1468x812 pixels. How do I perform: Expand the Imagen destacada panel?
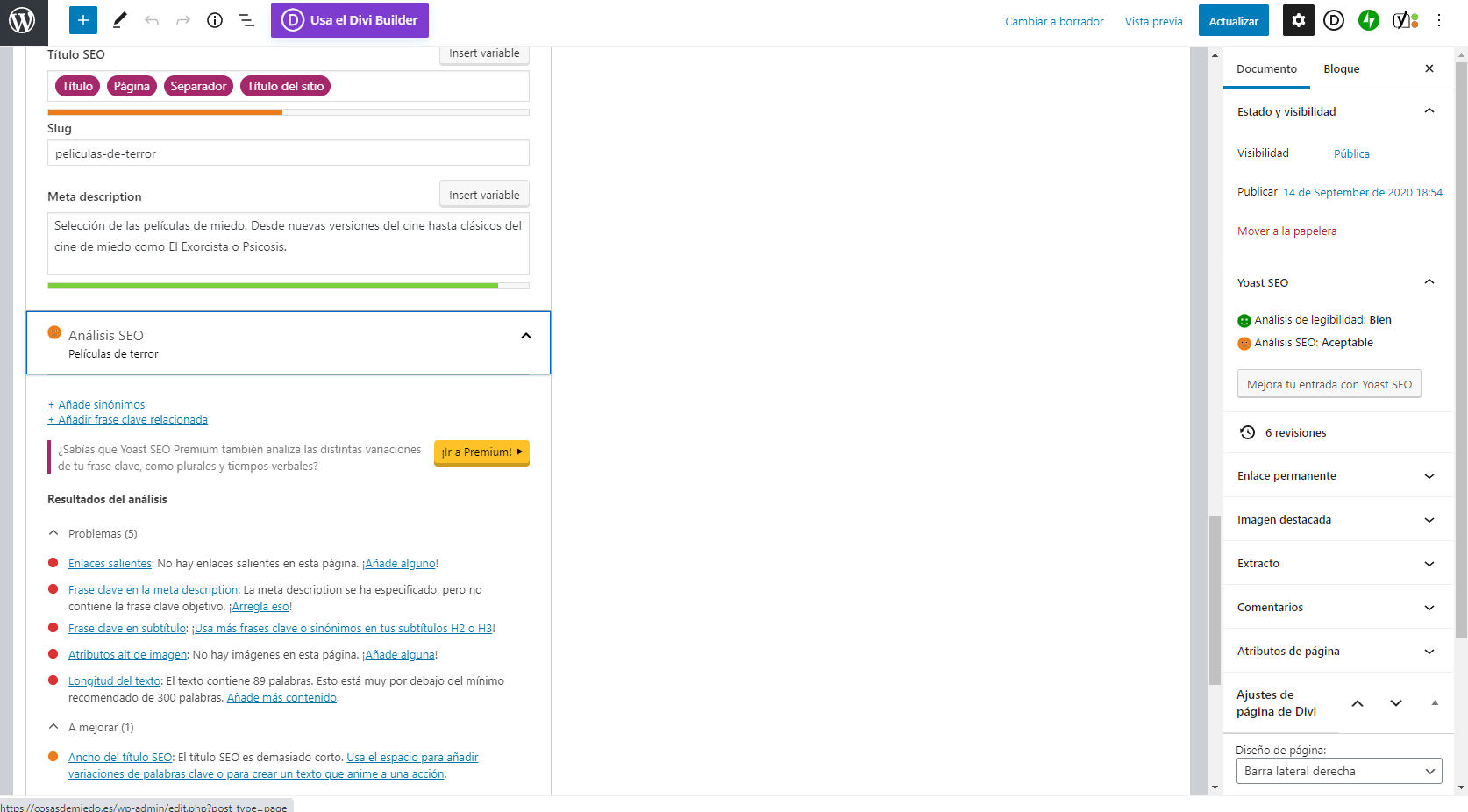click(1338, 520)
